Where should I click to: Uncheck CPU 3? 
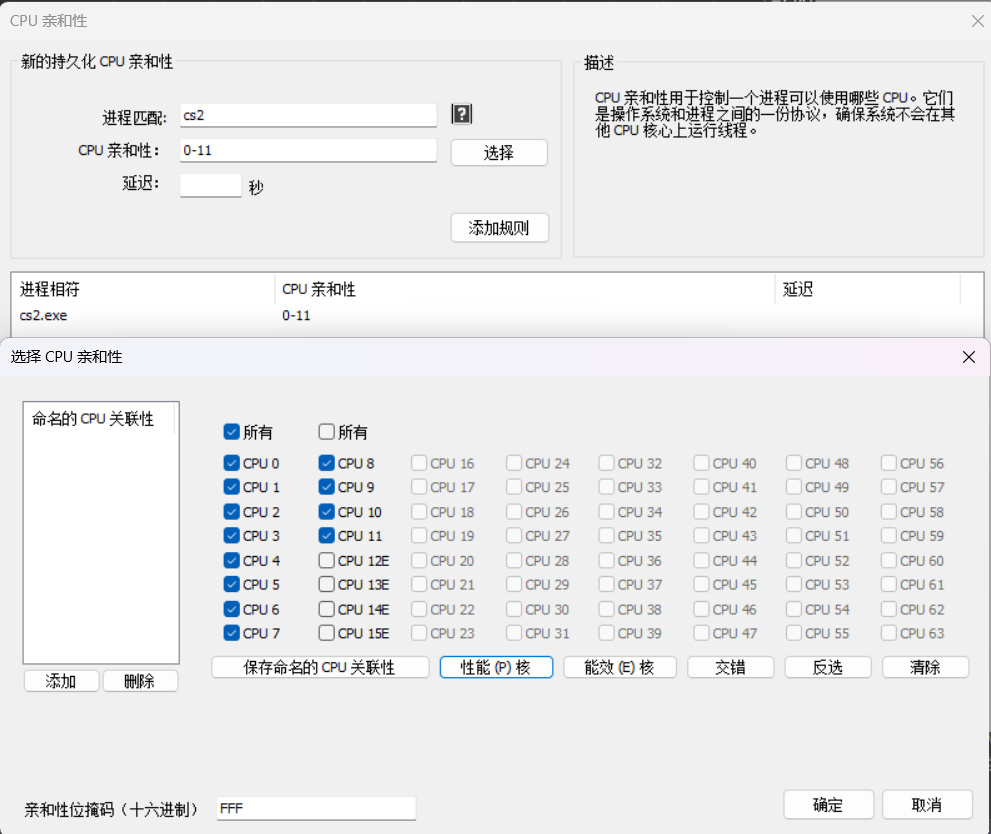(x=231, y=536)
